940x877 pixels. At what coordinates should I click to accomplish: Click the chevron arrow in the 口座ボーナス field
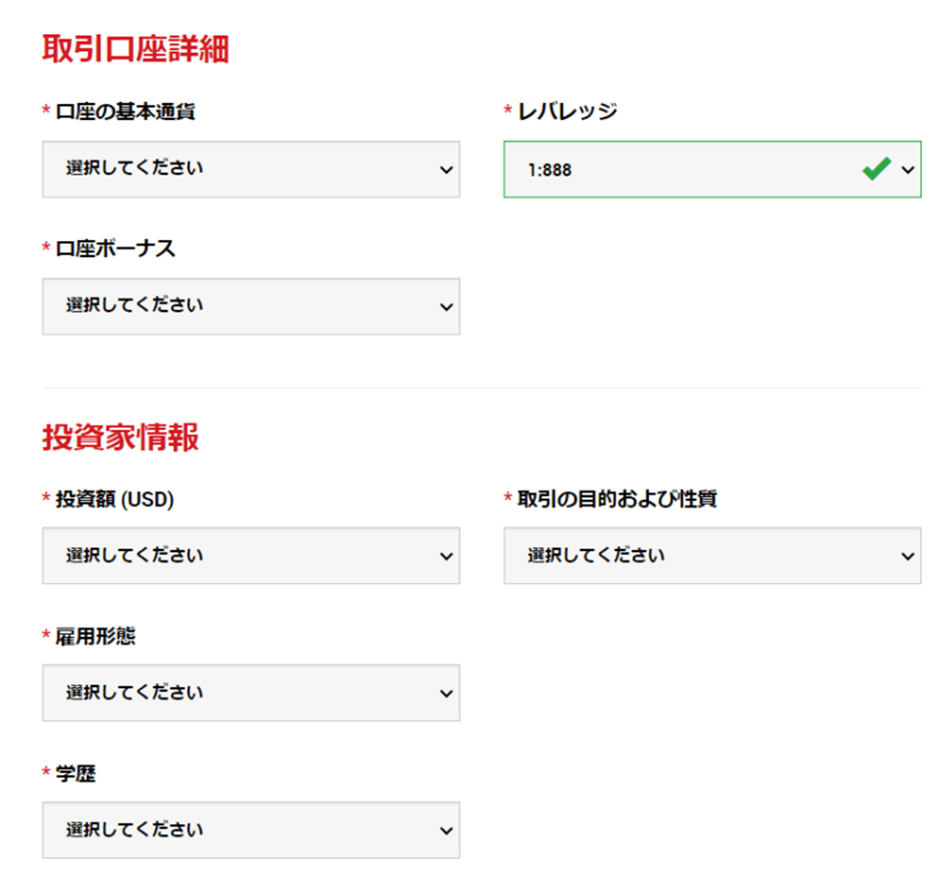click(446, 308)
